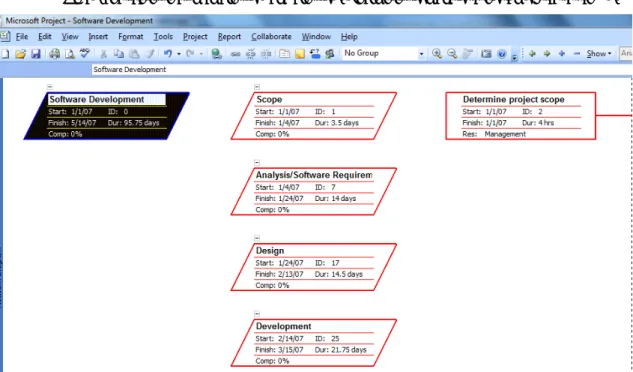Copy the selected task
The height and width of the screenshot is (372, 633).
pos(118,53)
